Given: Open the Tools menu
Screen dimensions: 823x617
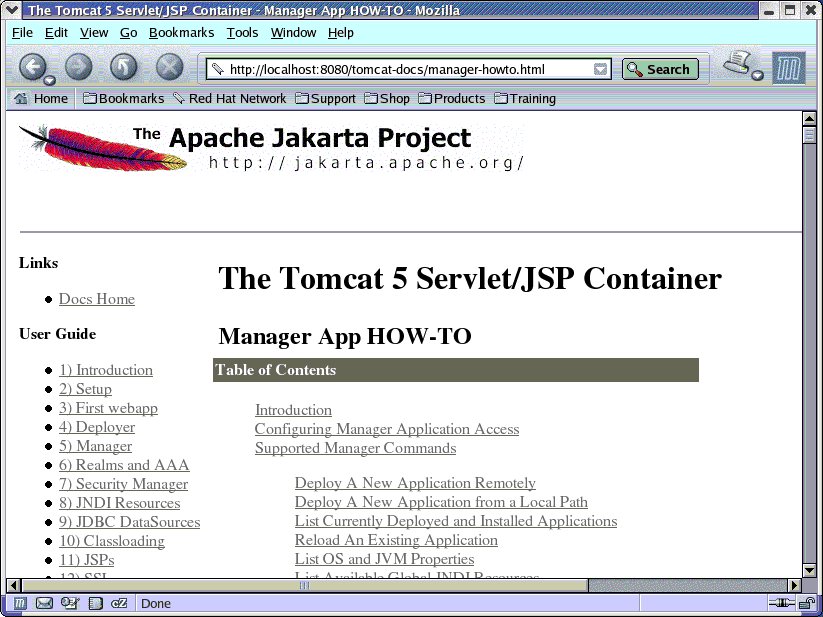Looking at the screenshot, I should click(242, 33).
